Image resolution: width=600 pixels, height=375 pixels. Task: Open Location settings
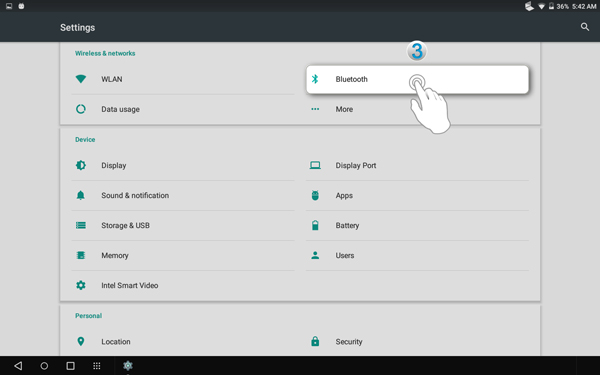(183, 341)
